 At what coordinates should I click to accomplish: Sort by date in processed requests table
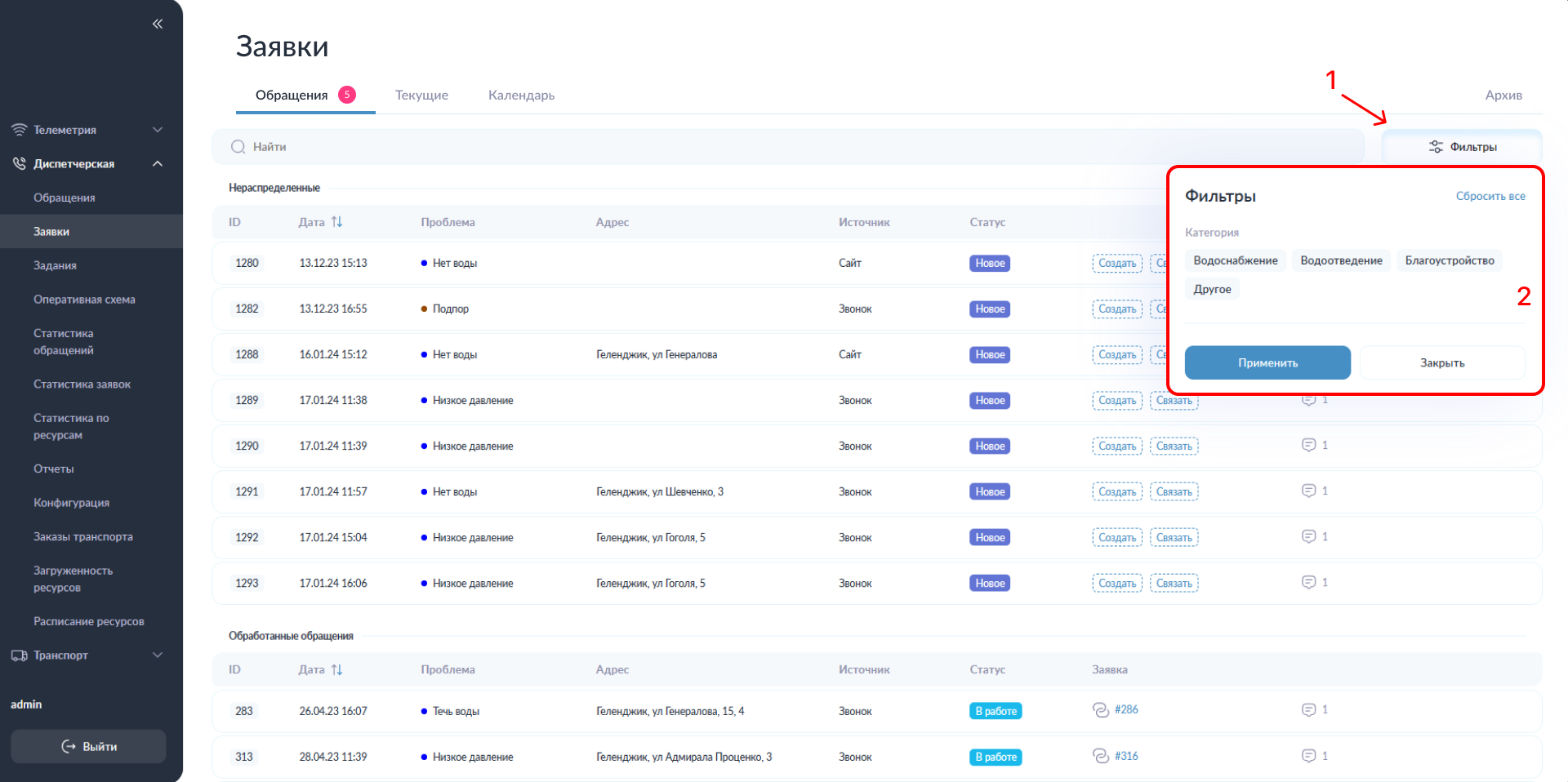337,669
